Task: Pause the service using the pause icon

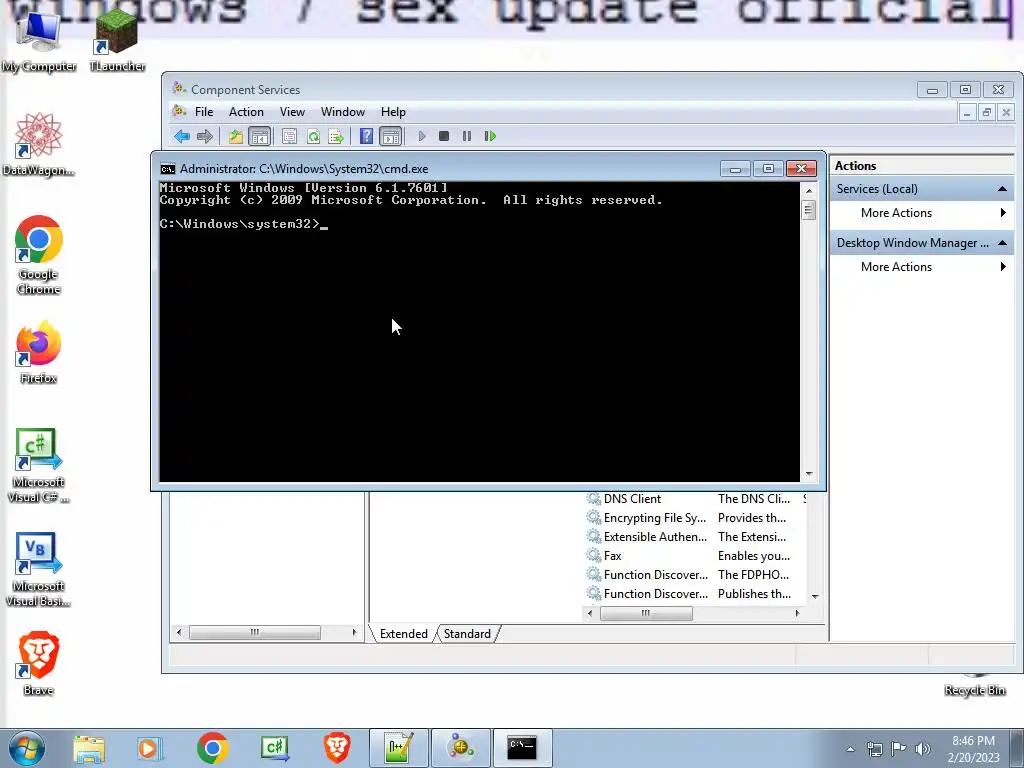Action: click(x=467, y=136)
